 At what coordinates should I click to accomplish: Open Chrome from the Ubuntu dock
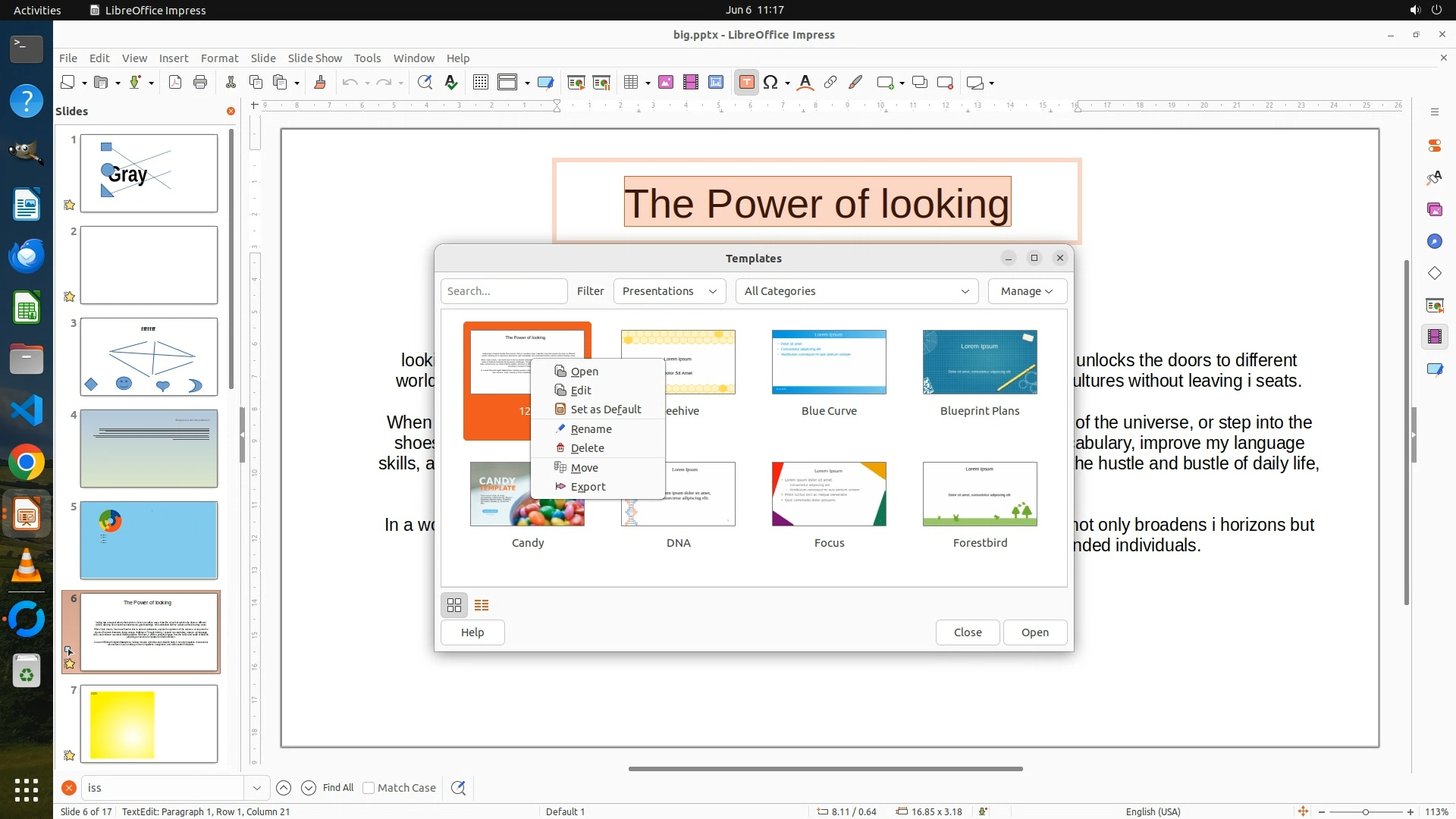click(x=27, y=463)
